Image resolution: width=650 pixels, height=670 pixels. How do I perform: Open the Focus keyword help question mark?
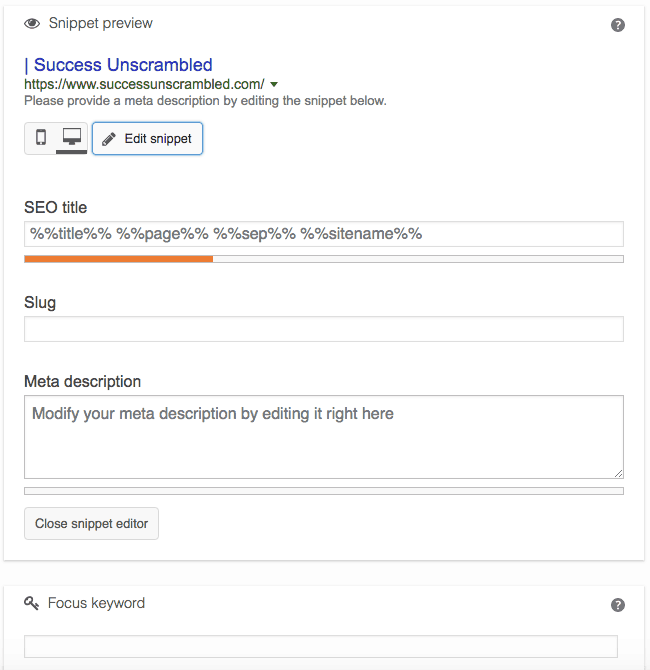click(x=618, y=605)
